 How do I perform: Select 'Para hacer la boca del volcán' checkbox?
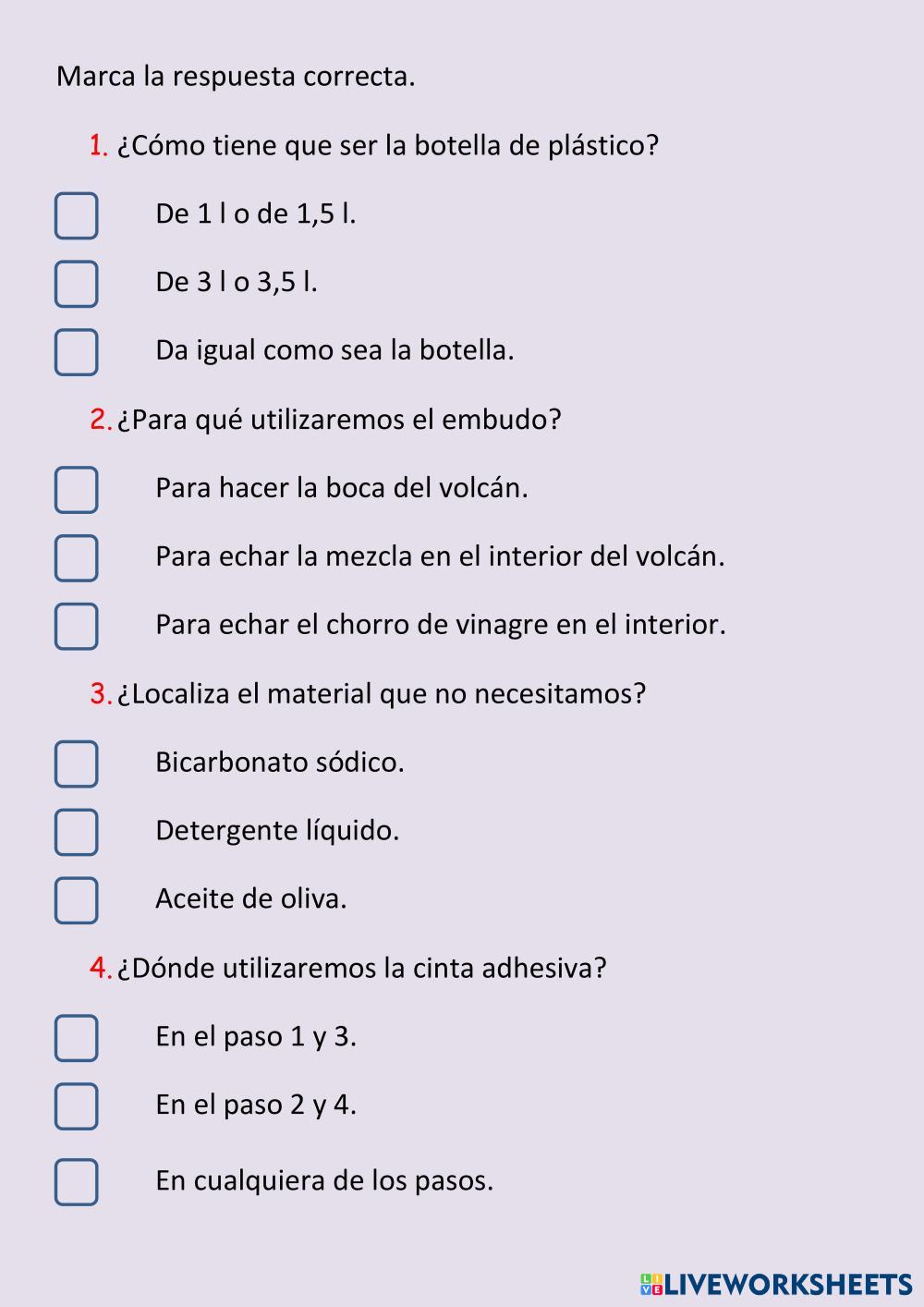76,490
